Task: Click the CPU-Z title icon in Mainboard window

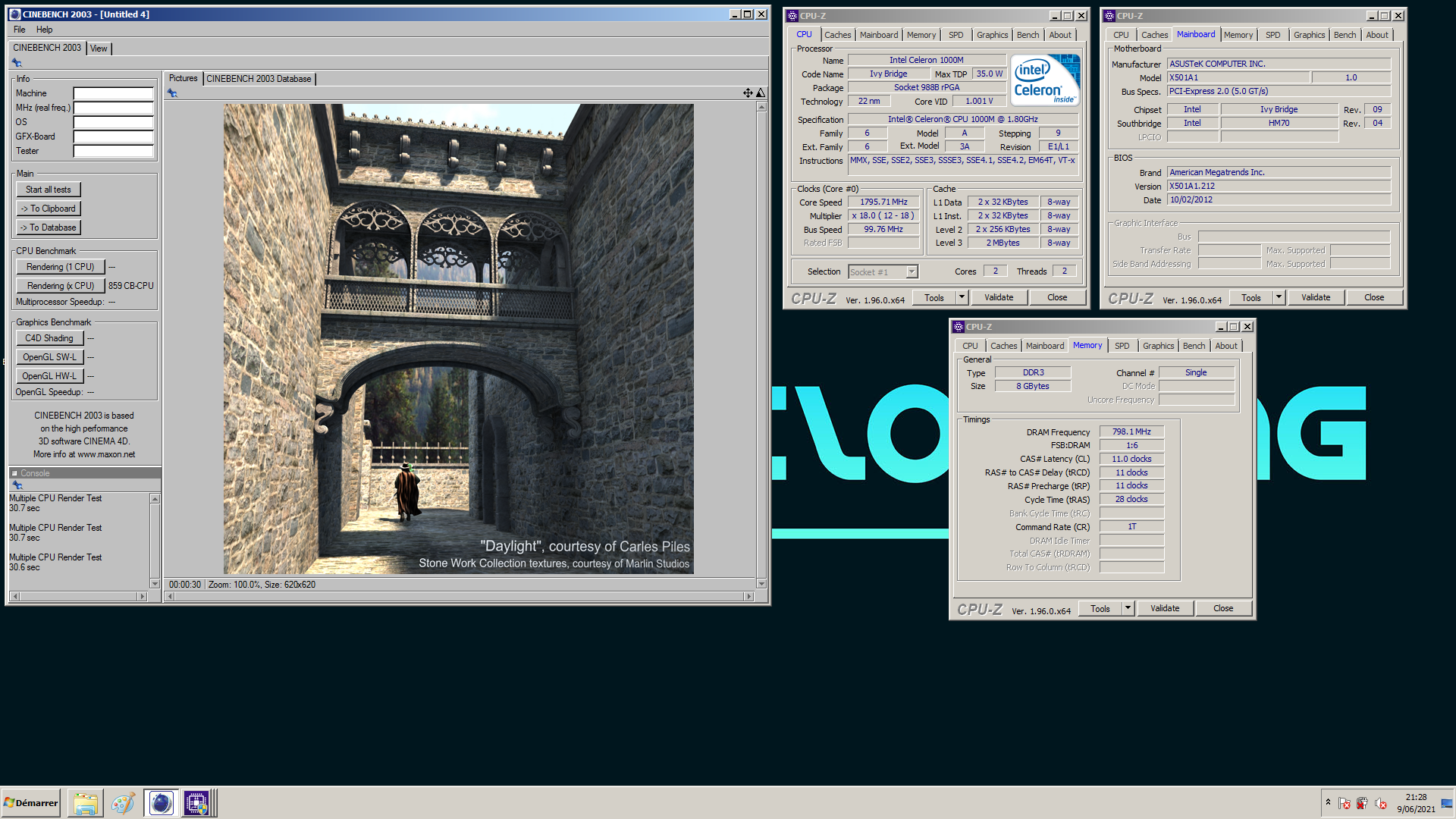Action: point(1109,16)
